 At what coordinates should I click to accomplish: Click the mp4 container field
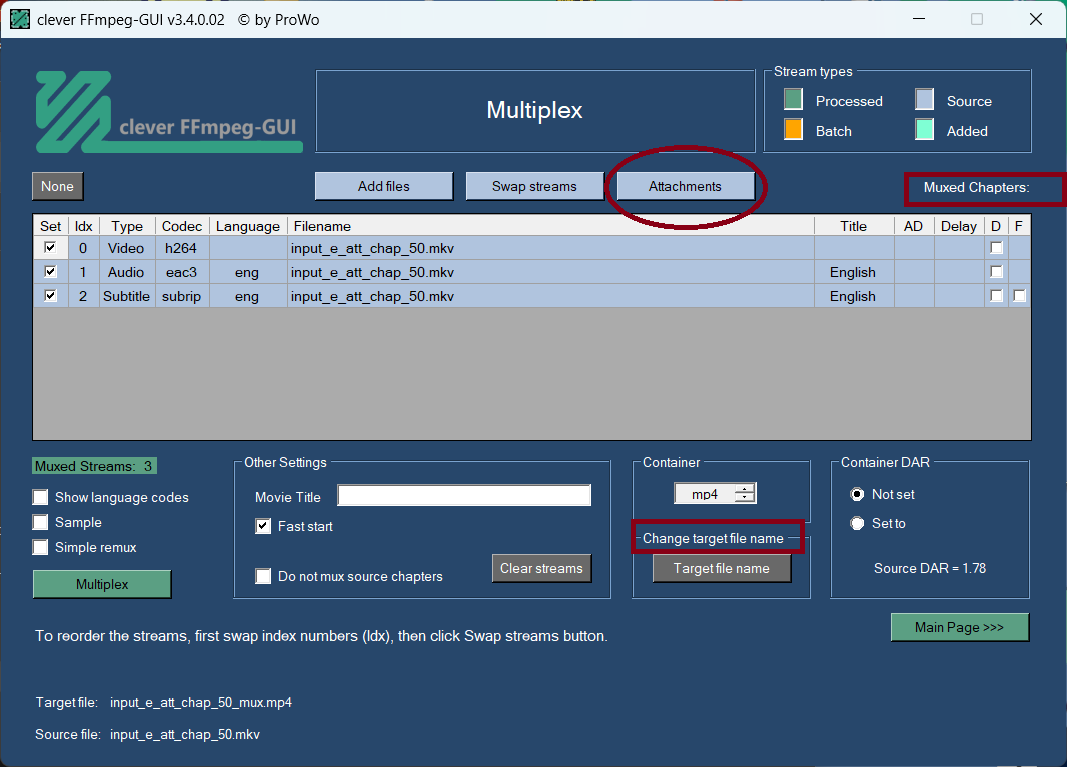[x=705, y=494]
